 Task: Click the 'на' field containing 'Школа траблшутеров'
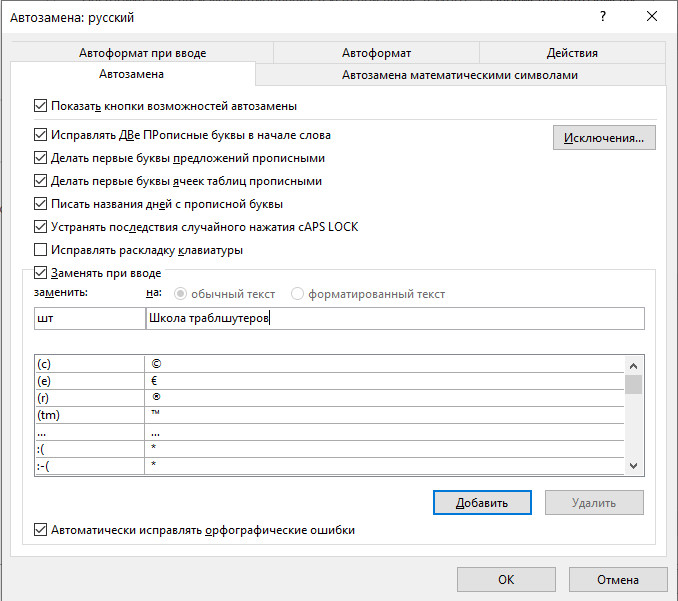tap(394, 319)
